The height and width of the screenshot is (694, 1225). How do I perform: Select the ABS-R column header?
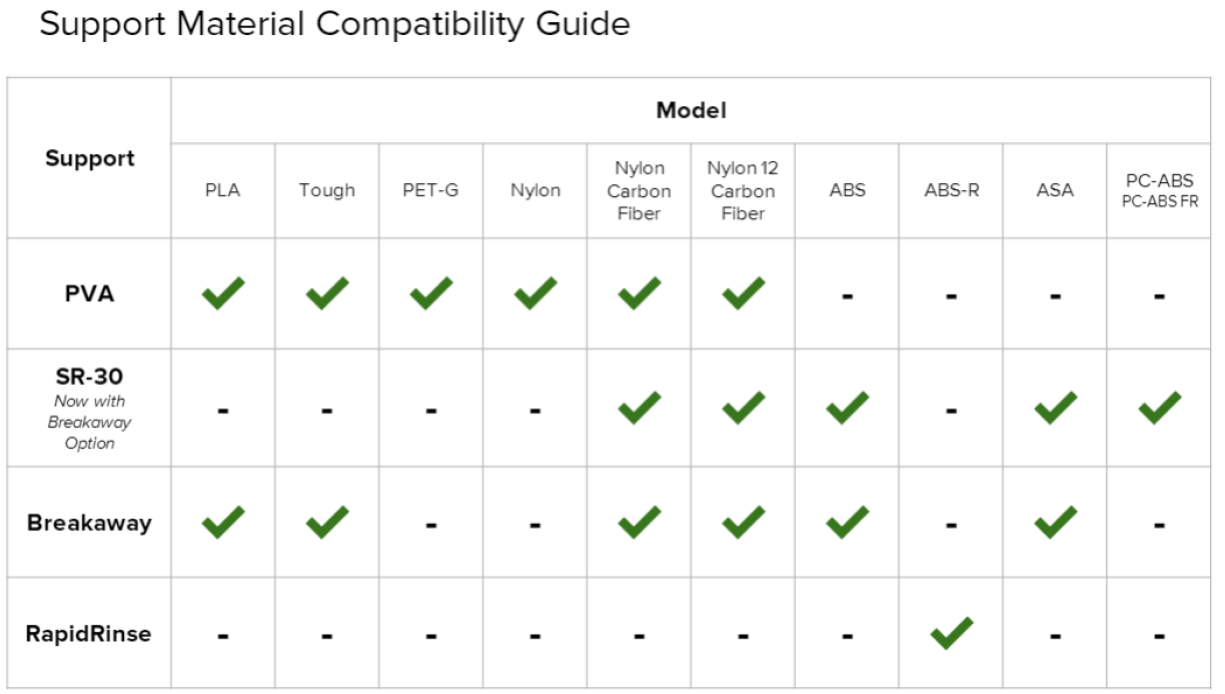951,190
